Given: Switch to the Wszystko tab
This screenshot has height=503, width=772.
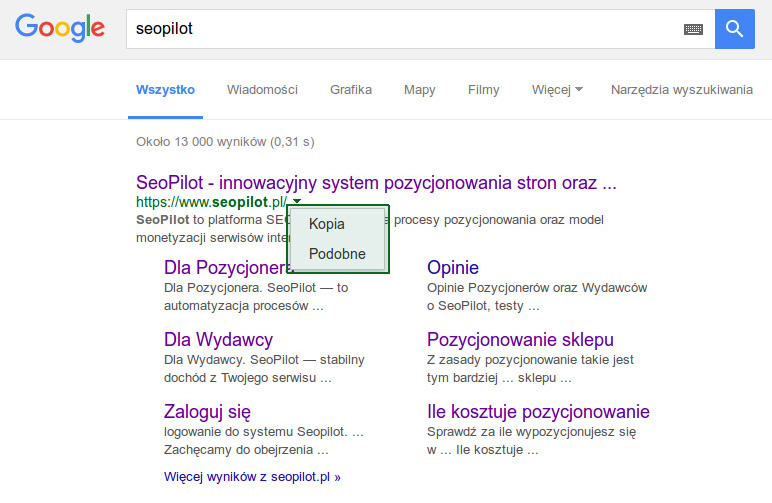Looking at the screenshot, I should pos(166,90).
